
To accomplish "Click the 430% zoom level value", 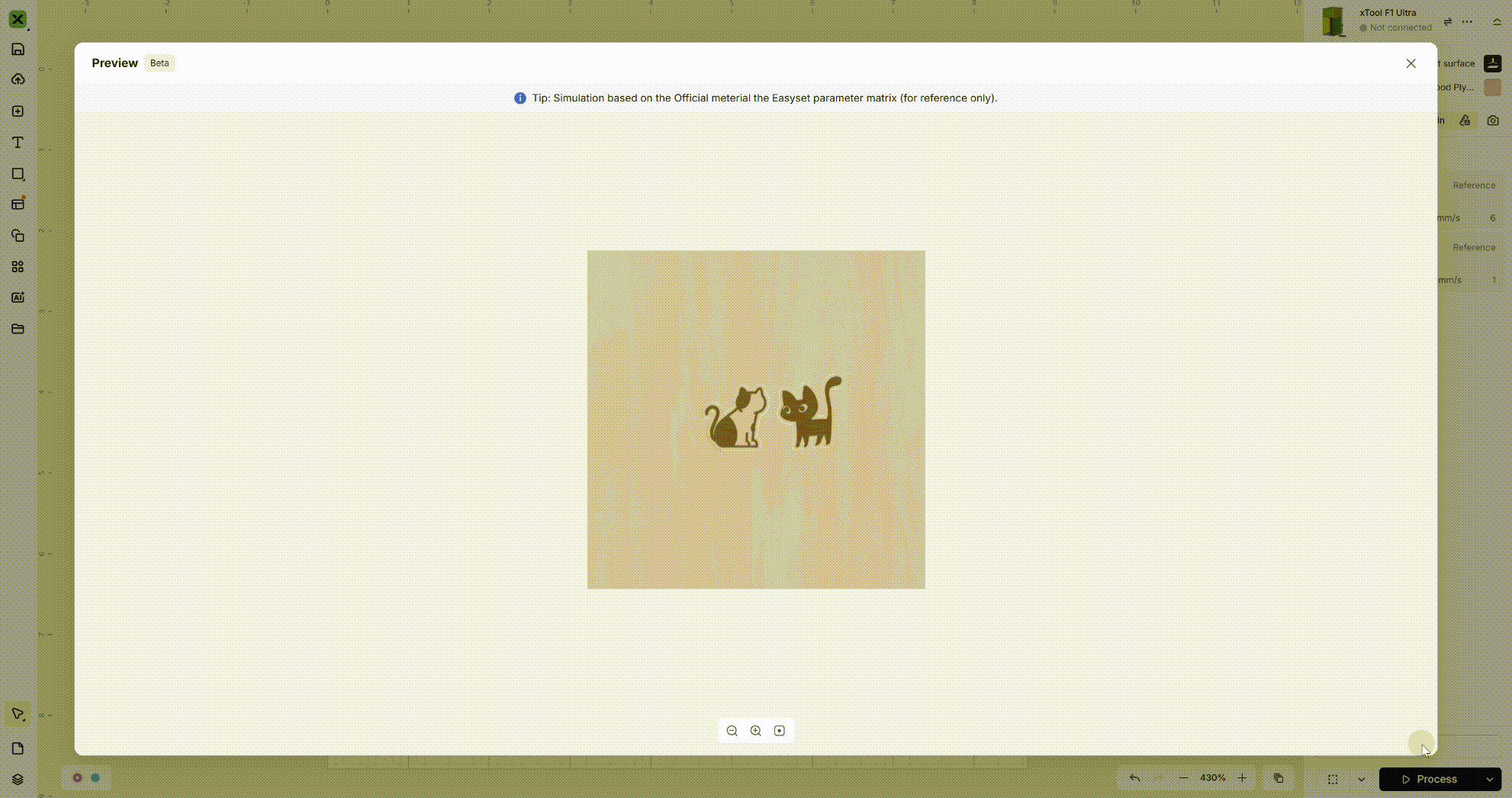I will [x=1212, y=778].
